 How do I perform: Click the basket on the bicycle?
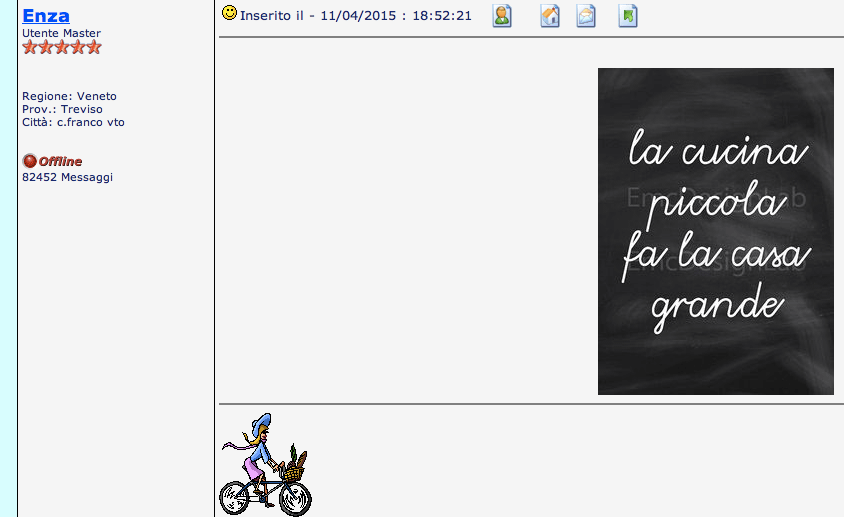(x=293, y=470)
